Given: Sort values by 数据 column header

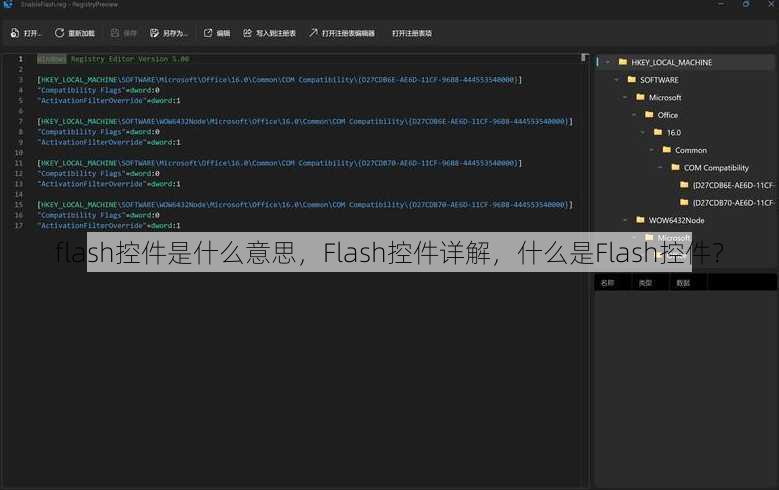Looking at the screenshot, I should 683,283.
